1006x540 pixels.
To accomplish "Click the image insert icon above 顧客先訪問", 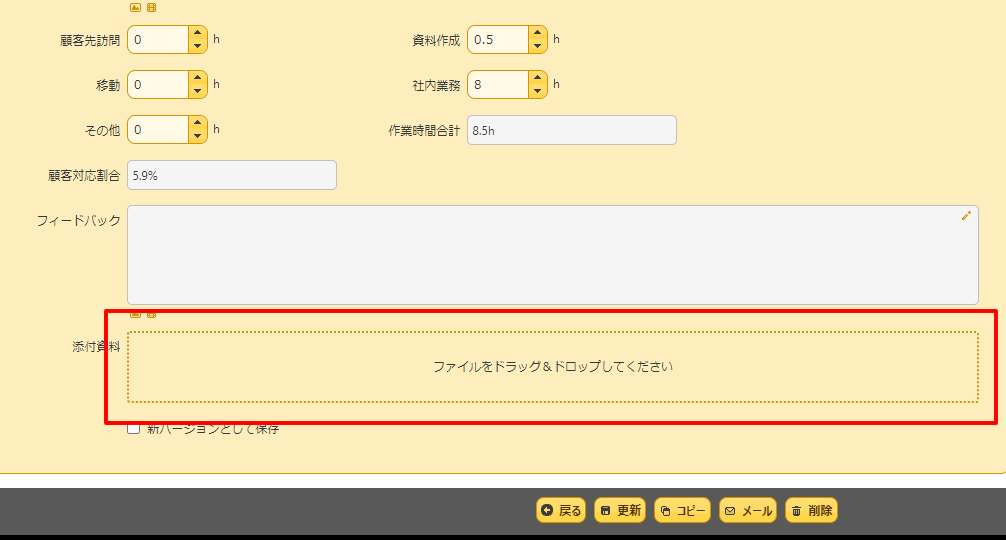I will pyautogui.click(x=135, y=8).
